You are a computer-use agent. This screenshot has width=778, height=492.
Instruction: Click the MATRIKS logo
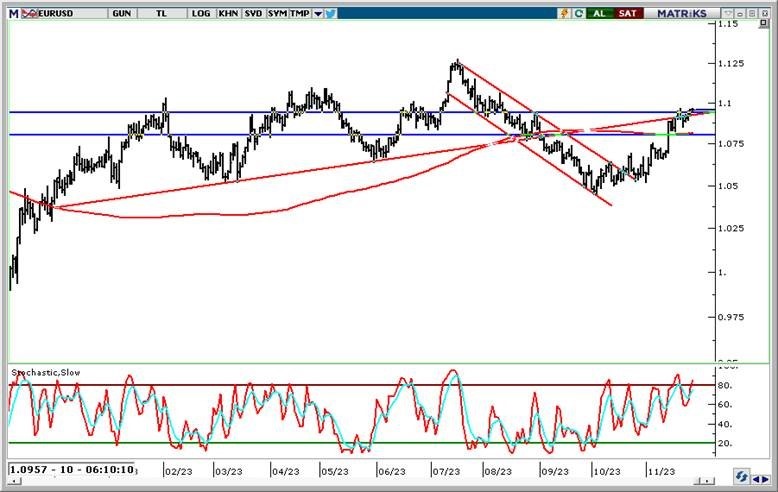click(682, 13)
